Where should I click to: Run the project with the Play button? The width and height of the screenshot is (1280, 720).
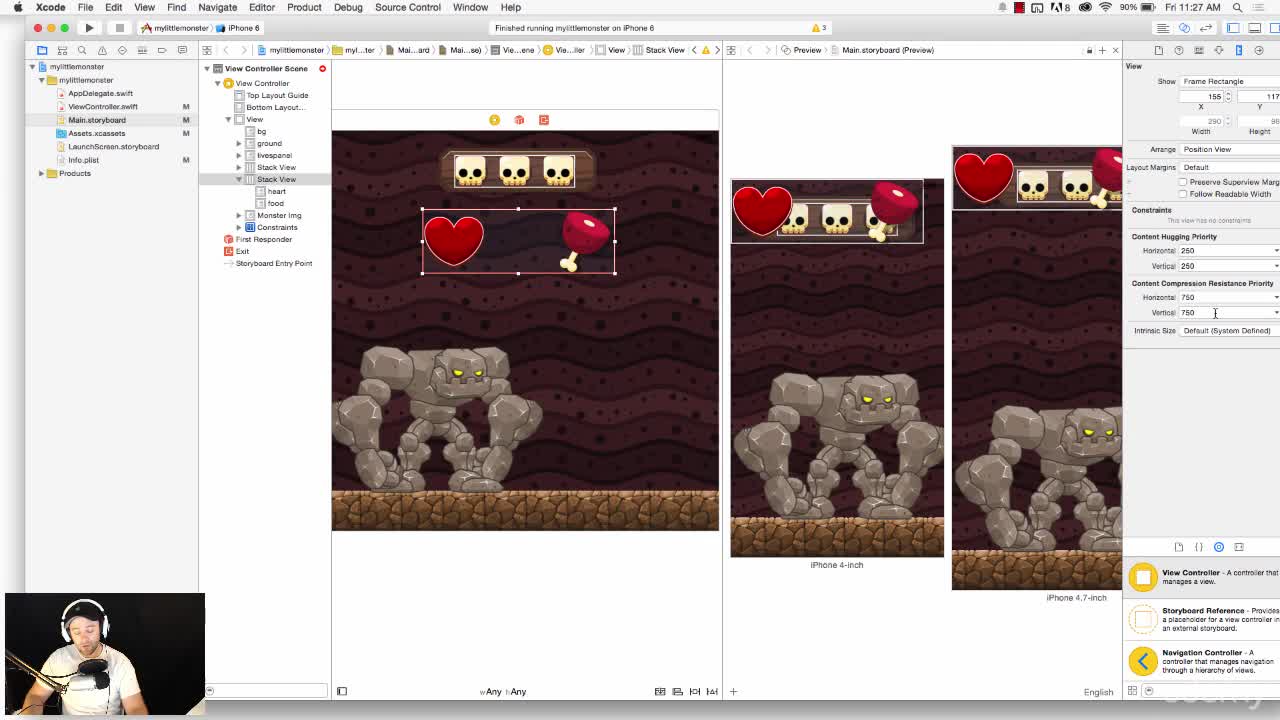(89, 28)
